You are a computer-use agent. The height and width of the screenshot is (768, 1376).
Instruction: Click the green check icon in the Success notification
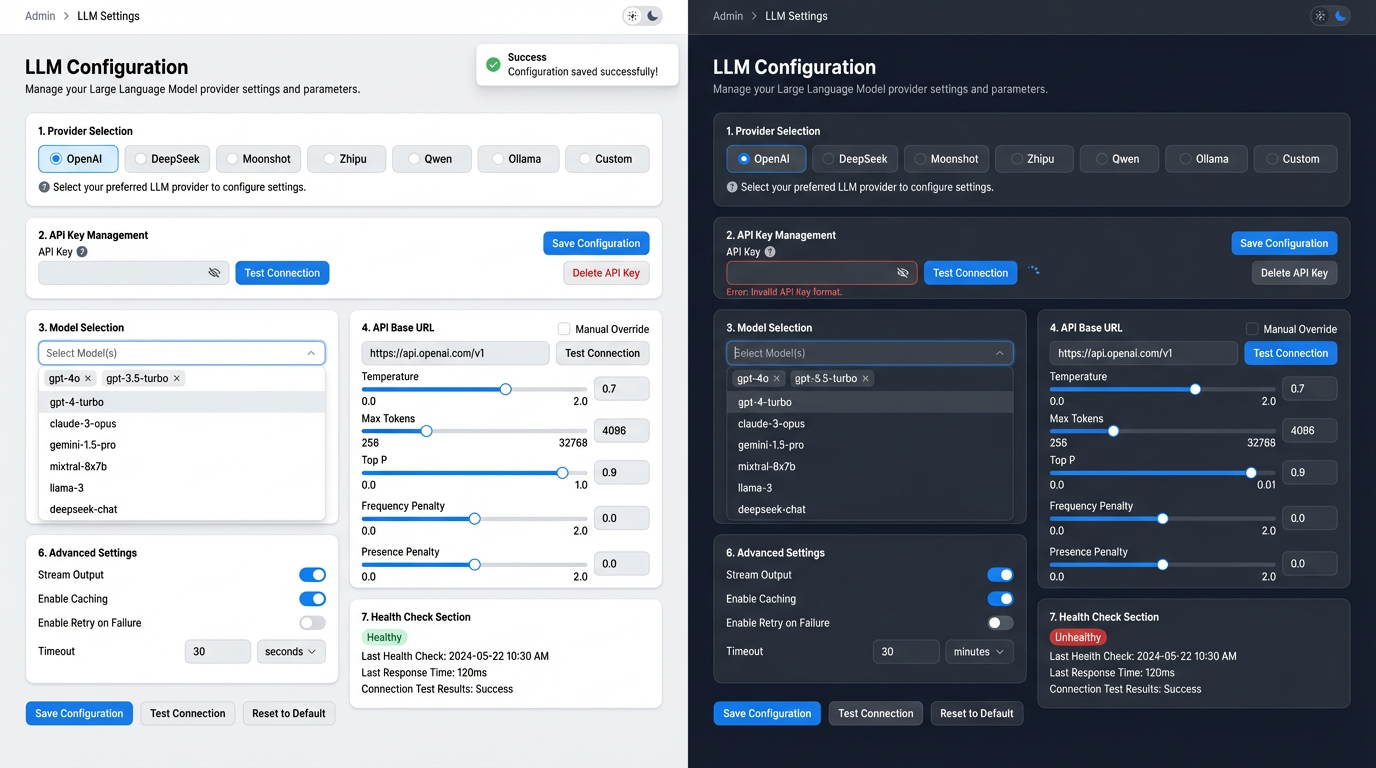tap(493, 65)
